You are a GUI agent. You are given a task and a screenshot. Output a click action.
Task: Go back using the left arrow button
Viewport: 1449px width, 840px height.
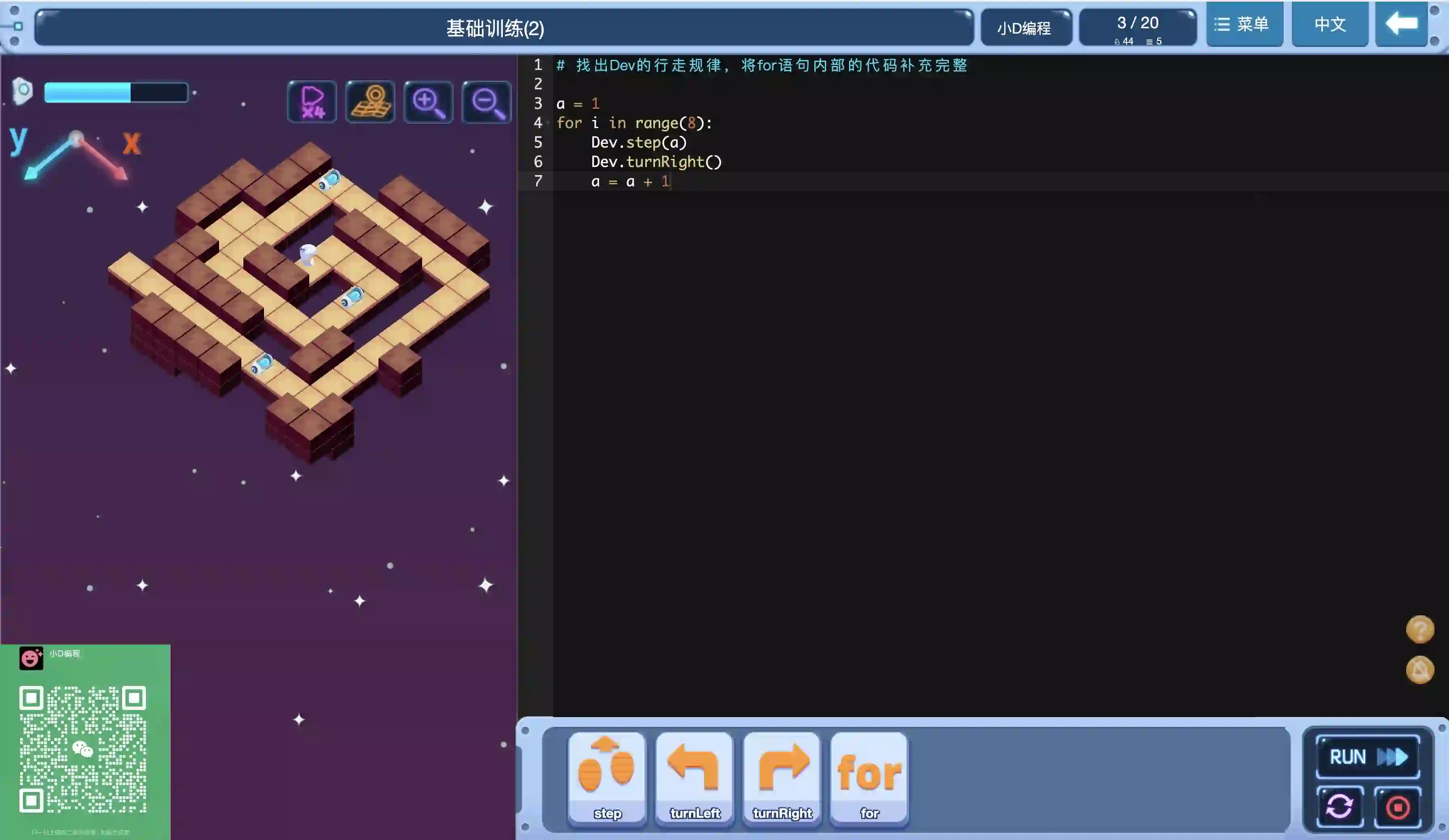[x=1401, y=24]
